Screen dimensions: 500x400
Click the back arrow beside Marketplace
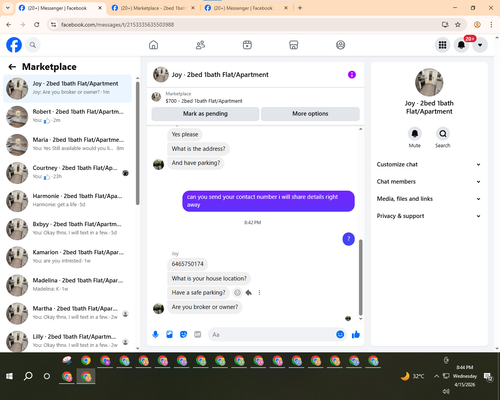pos(12,67)
